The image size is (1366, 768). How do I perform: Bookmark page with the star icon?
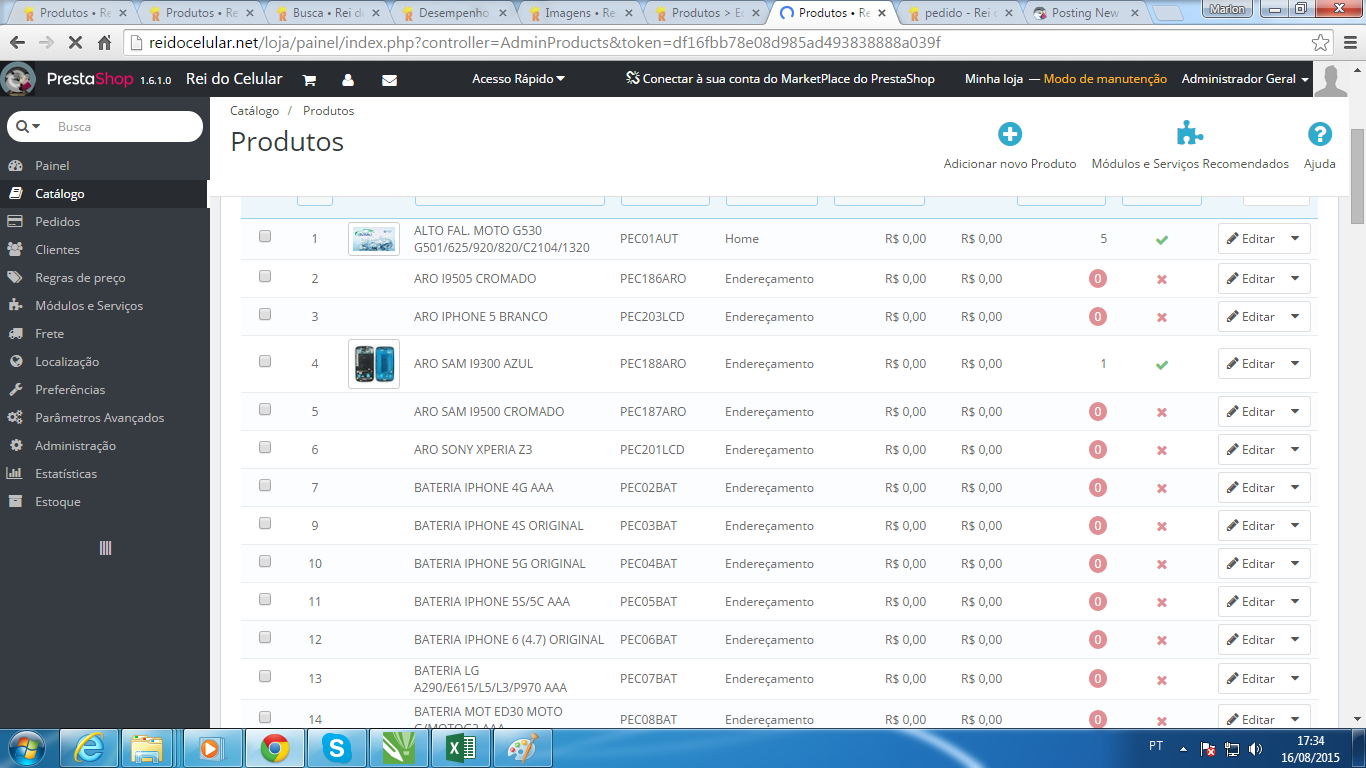[1321, 43]
